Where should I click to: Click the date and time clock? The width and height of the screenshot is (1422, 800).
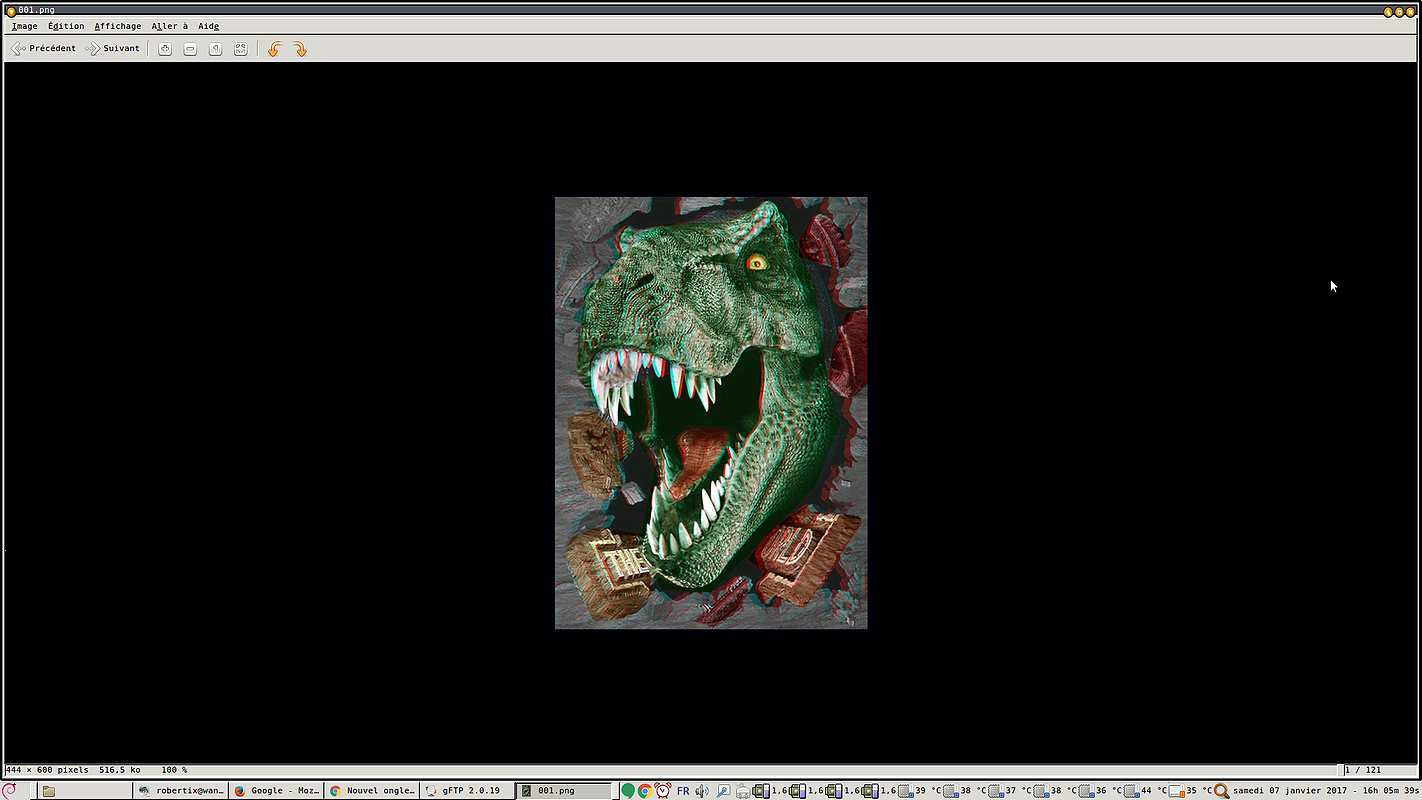click(1325, 791)
